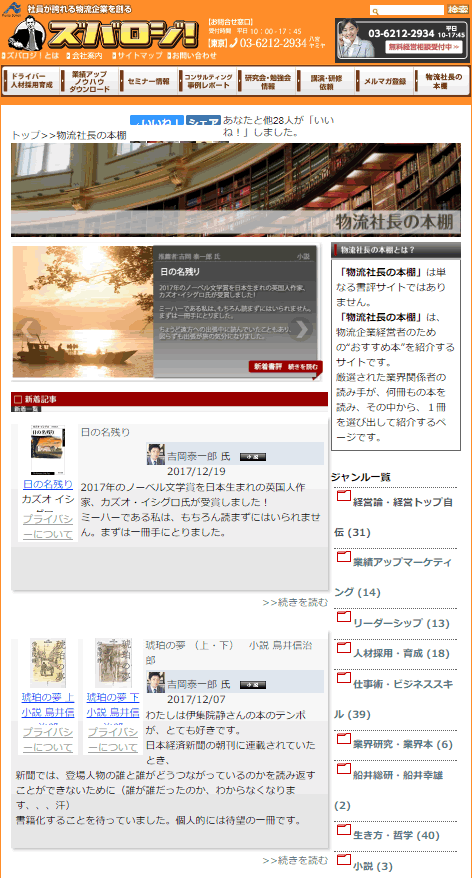Click 続きを読む under 琥珀の夢 article
Screen dimensions: 472x878
point(295,860)
